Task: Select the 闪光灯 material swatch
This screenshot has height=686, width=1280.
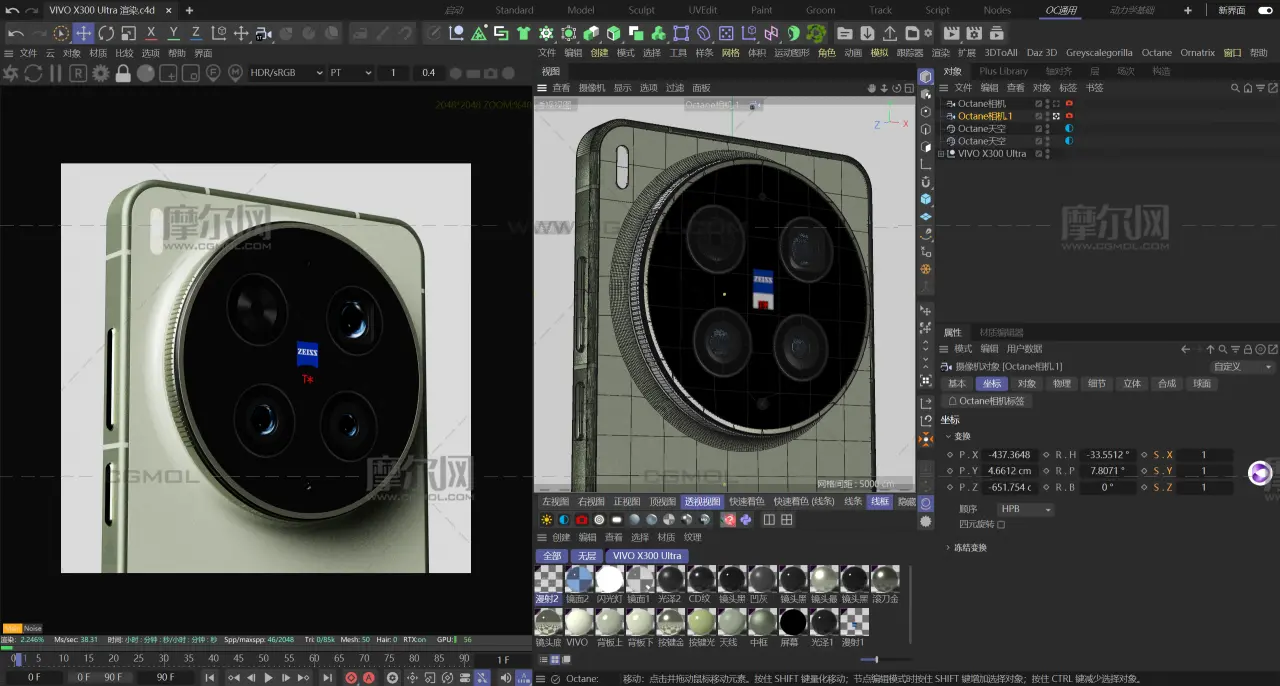Action: click(609, 579)
